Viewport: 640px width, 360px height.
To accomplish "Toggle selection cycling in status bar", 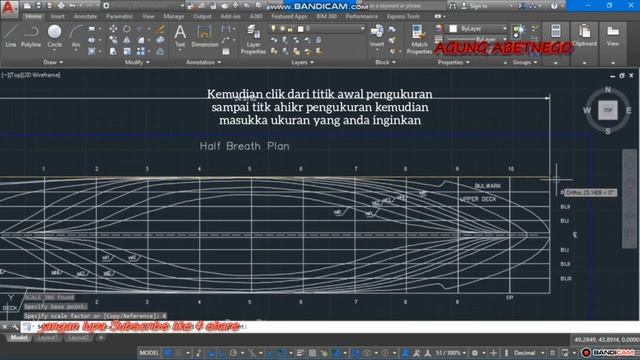I will pyautogui.click(x=324, y=353).
